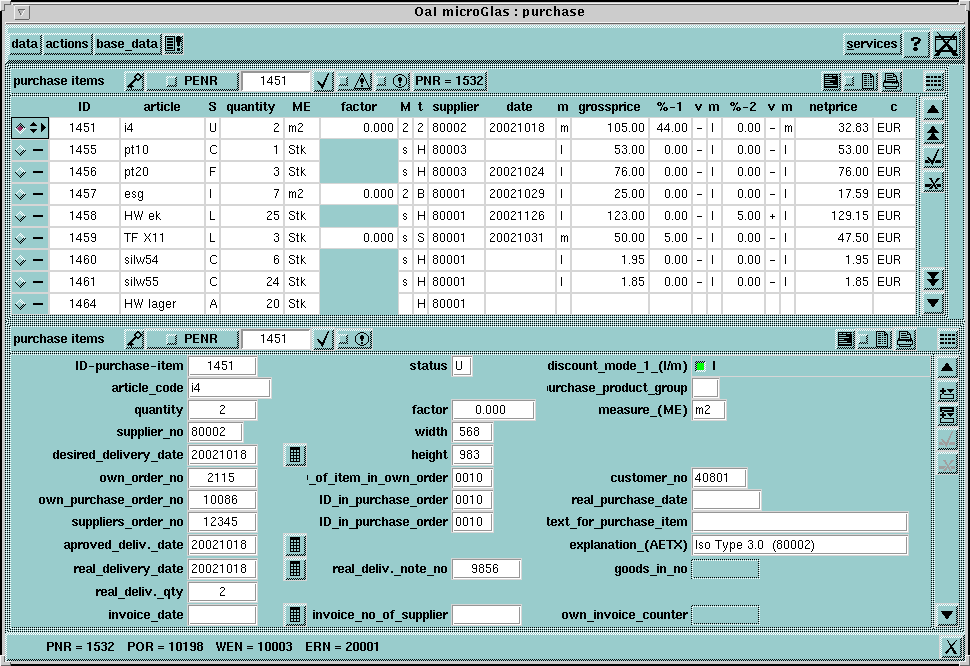The width and height of the screenshot is (970, 666).
Task: Open the window menu in the title bar
Action: coord(22,12)
